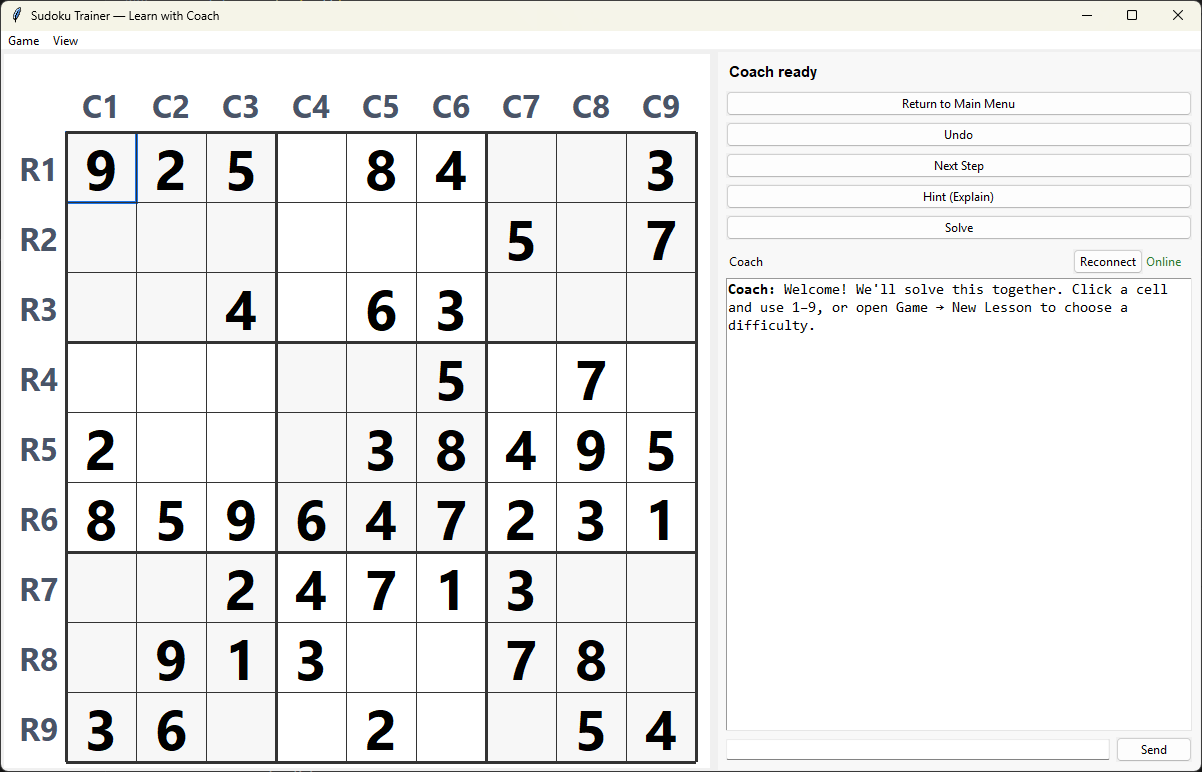Select the empty cell at R2 C1

click(101, 239)
